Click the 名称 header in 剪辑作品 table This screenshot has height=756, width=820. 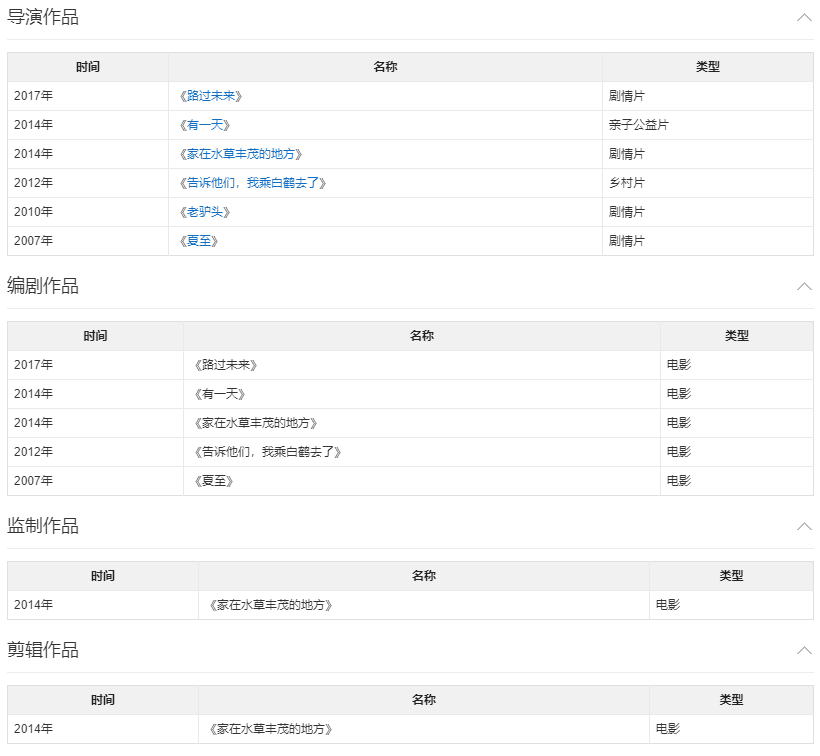424,700
